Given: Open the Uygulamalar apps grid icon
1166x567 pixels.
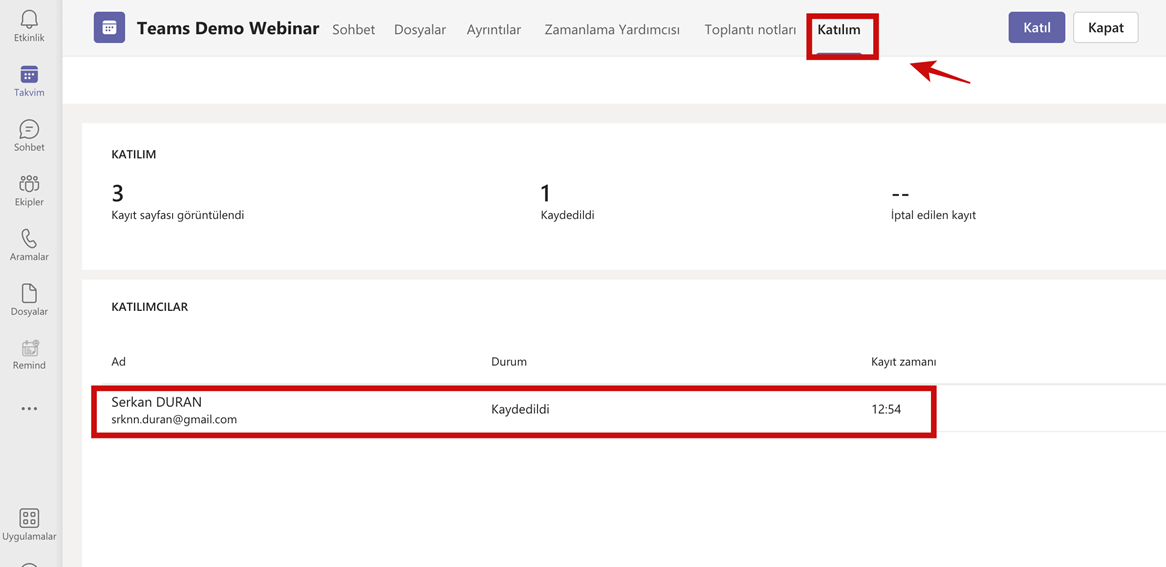Looking at the screenshot, I should (x=29, y=519).
